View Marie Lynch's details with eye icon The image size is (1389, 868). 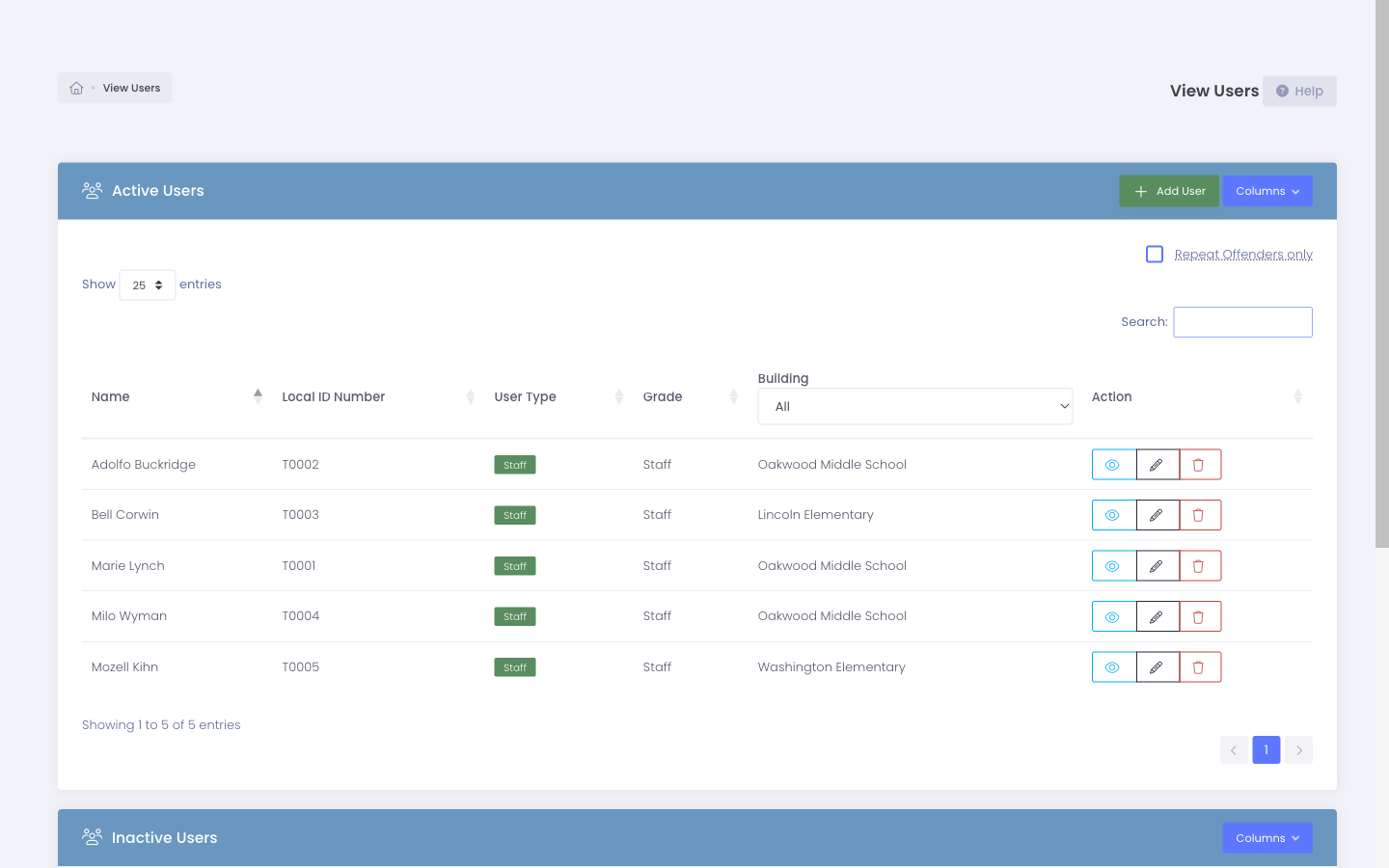1113,566
